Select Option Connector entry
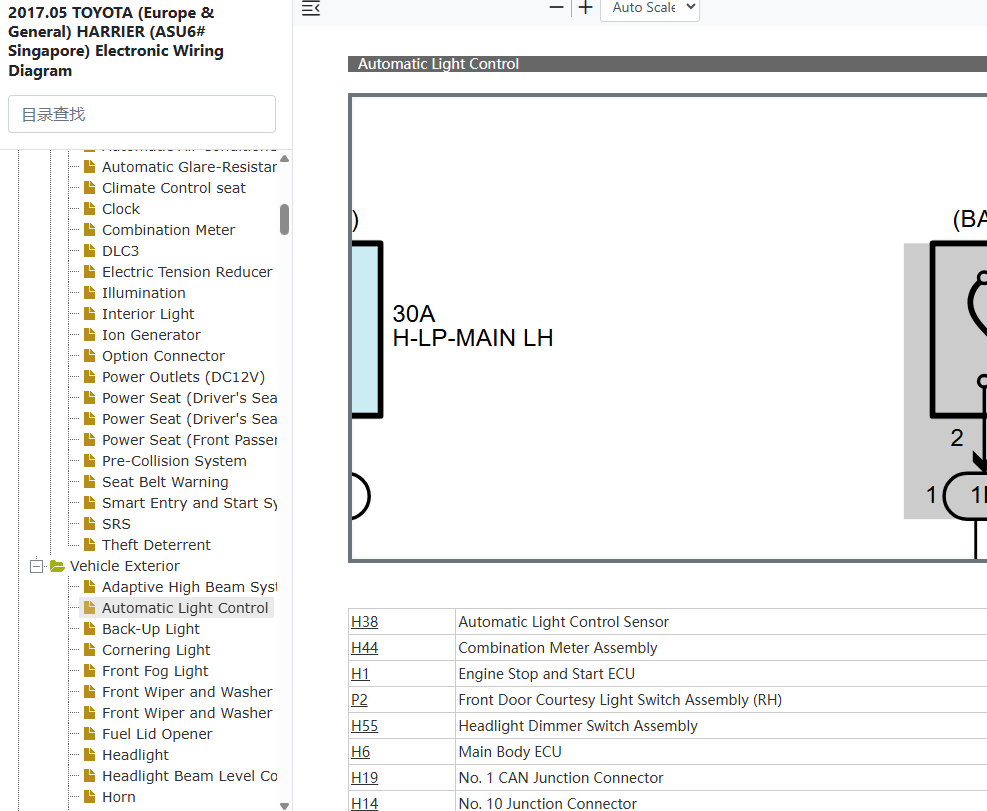Image resolution: width=987 pixels, height=811 pixels. point(163,356)
